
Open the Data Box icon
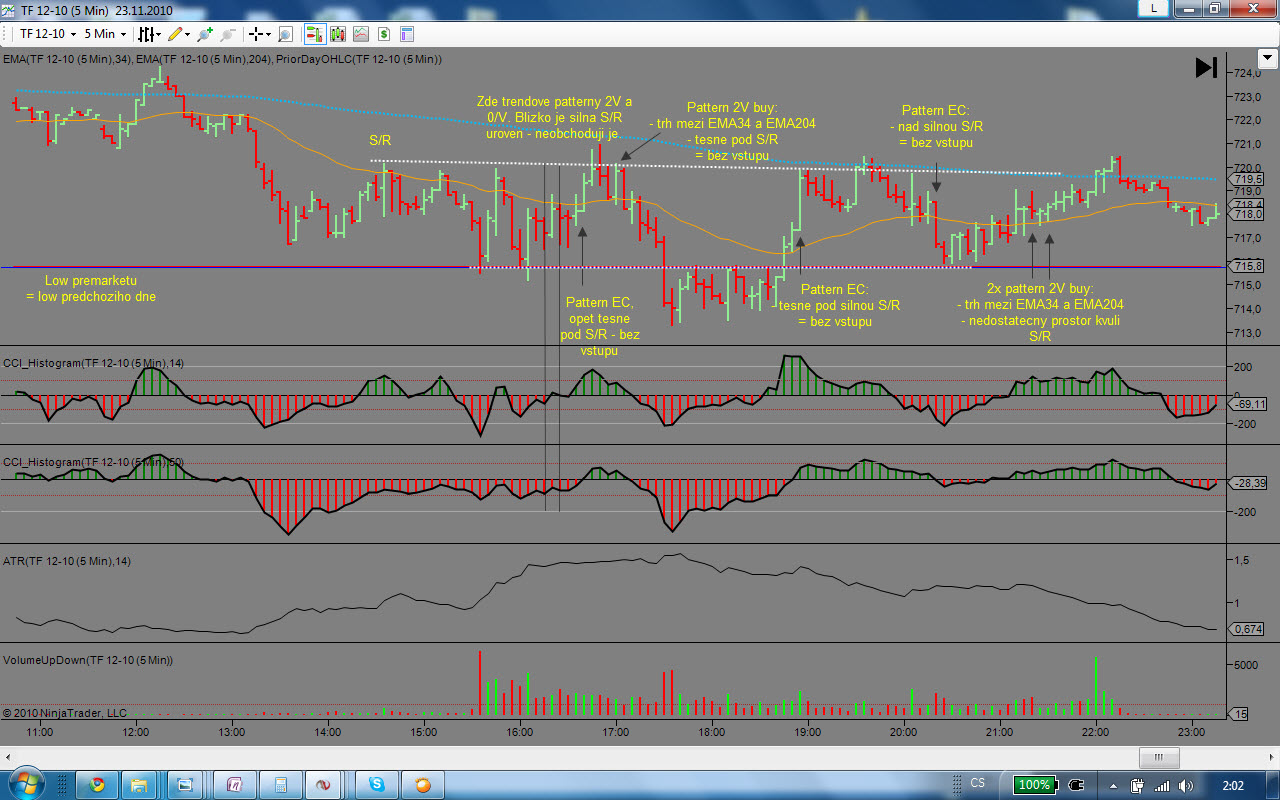[407, 34]
